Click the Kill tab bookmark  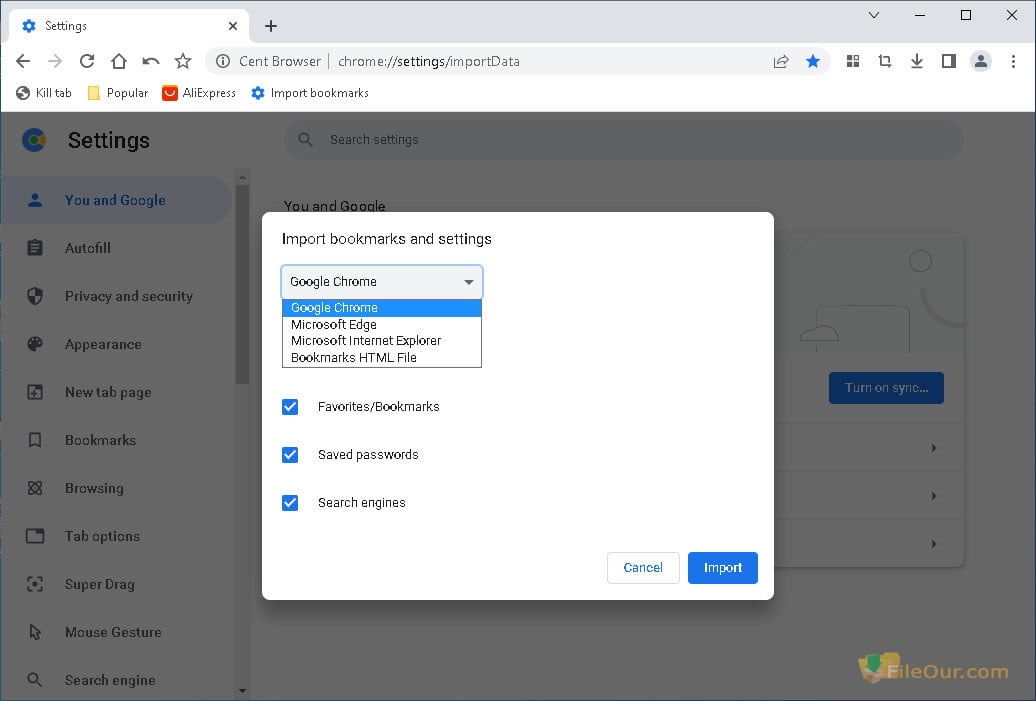44,93
